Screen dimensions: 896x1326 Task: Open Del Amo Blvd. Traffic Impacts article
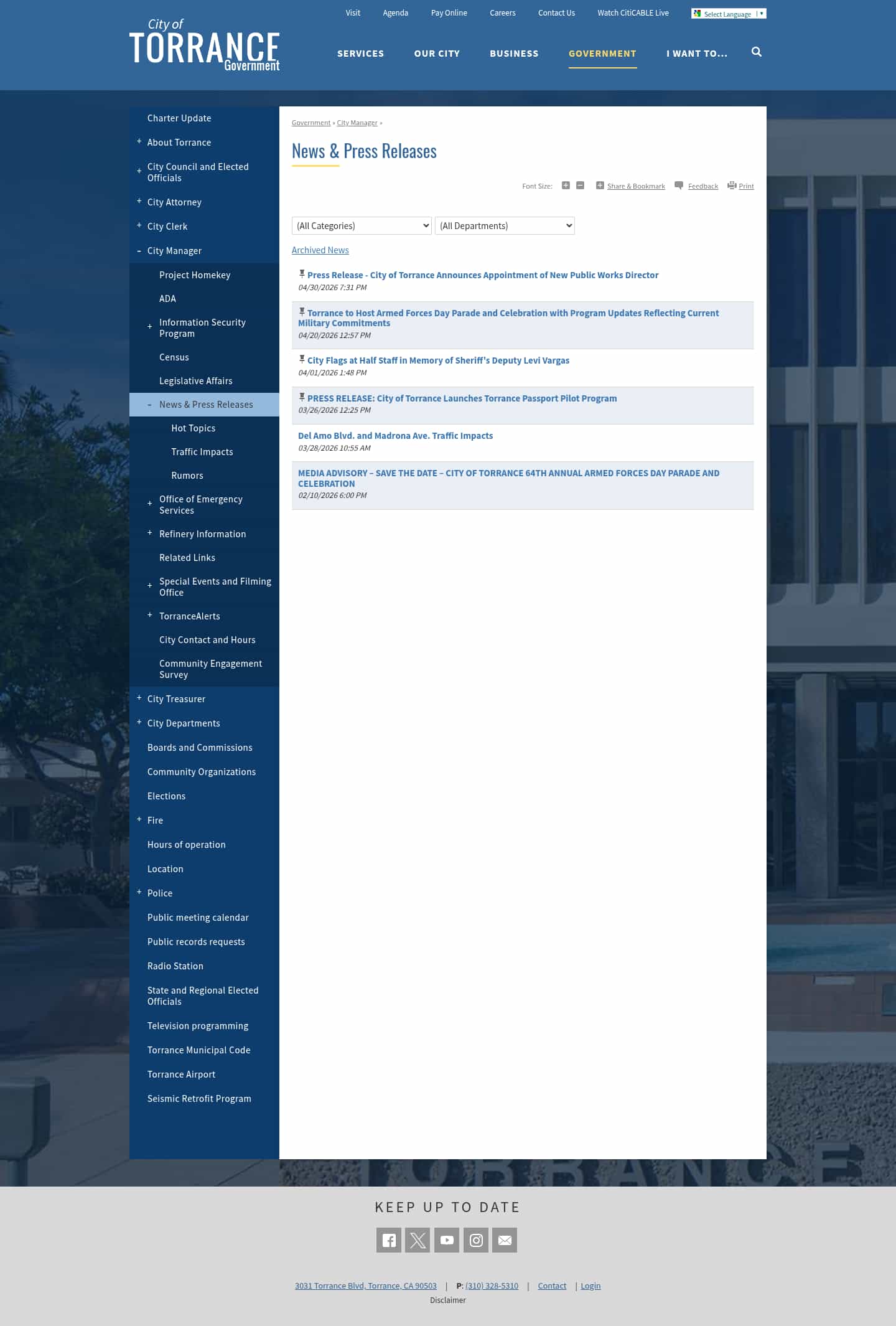396,436
